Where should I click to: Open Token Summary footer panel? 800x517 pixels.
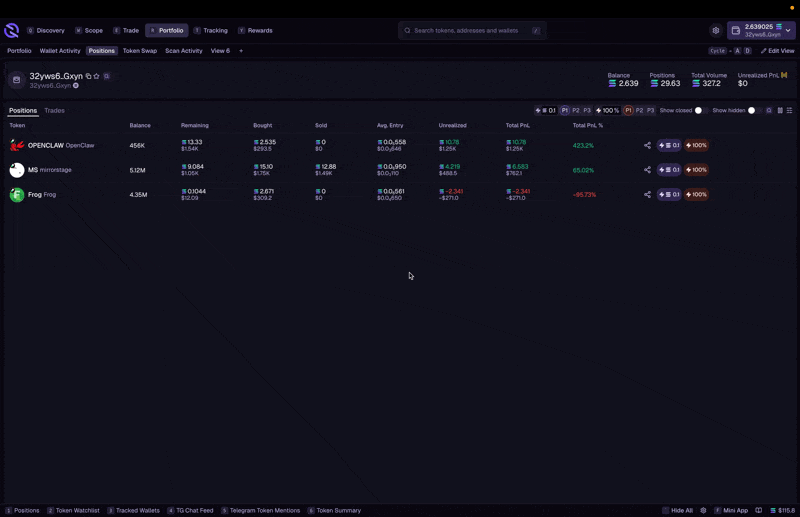(x=334, y=510)
